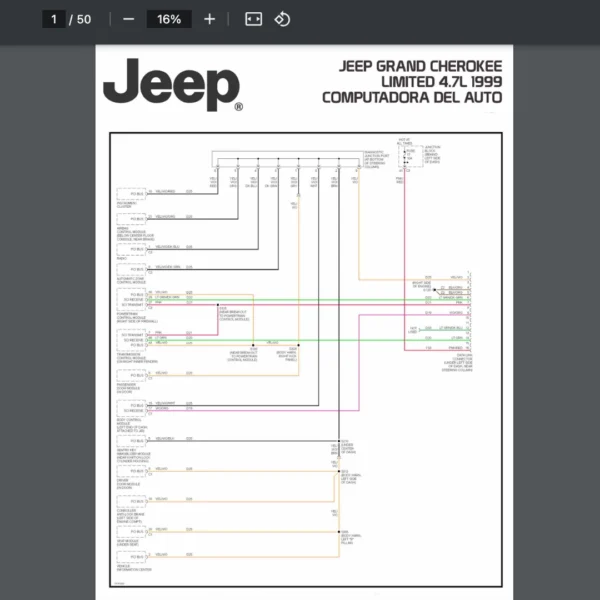
Task: Click the Powertrain Control Module connector box
Action: click(131, 297)
